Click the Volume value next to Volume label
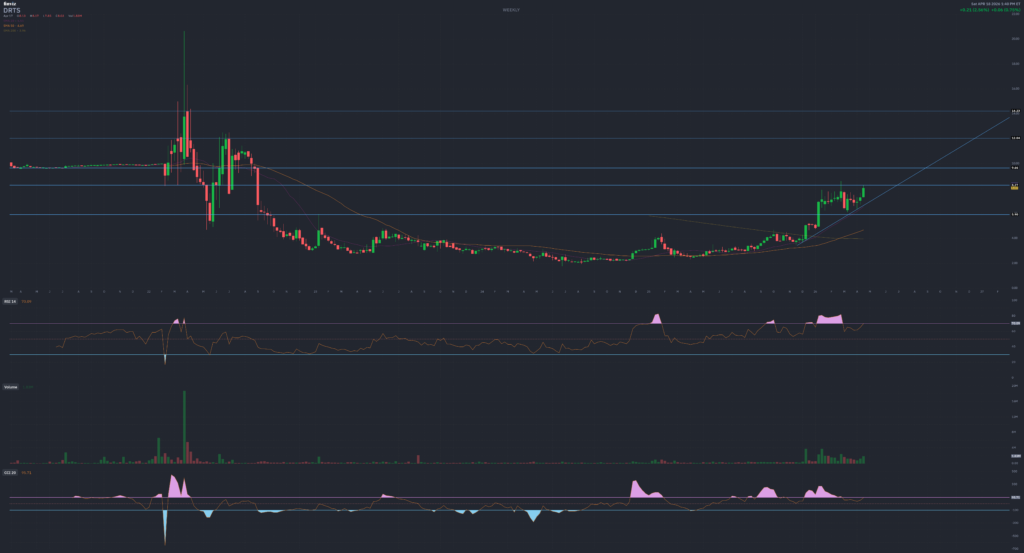Screen dimensions: 1024x553 pos(27,387)
